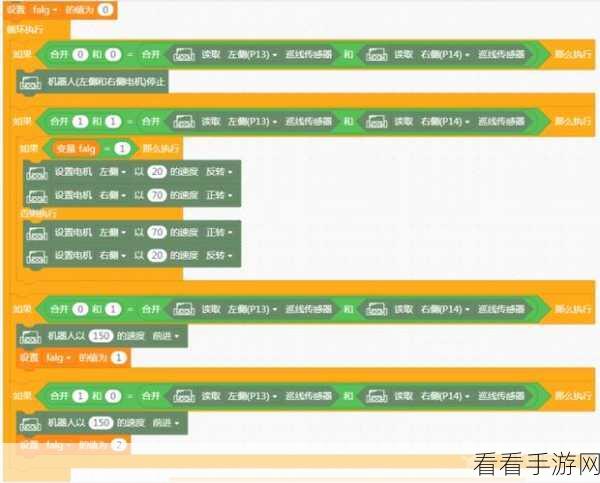Select the 循环执行 loop block label
This screenshot has width=600, height=483.
click(x=25, y=29)
